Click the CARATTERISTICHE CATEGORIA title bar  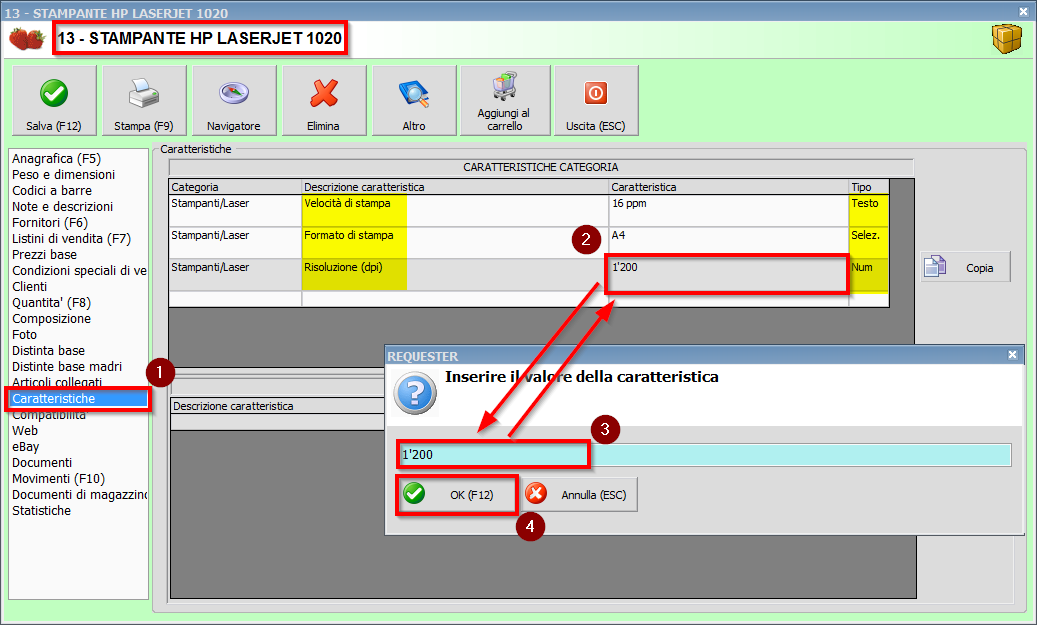pyautogui.click(x=541, y=167)
